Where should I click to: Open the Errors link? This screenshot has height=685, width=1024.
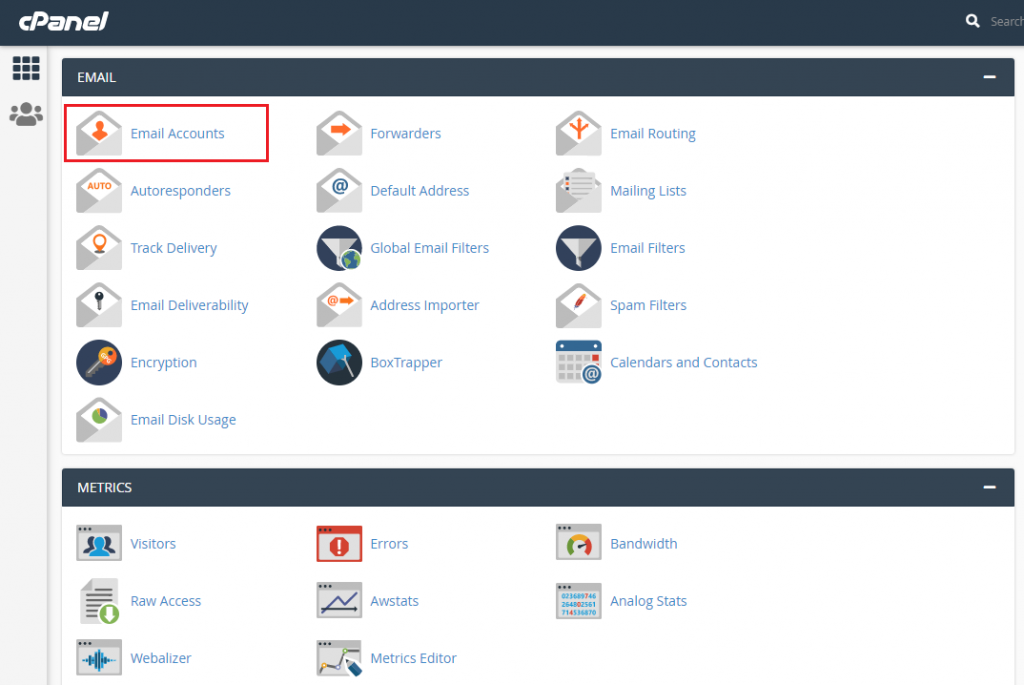(x=389, y=544)
